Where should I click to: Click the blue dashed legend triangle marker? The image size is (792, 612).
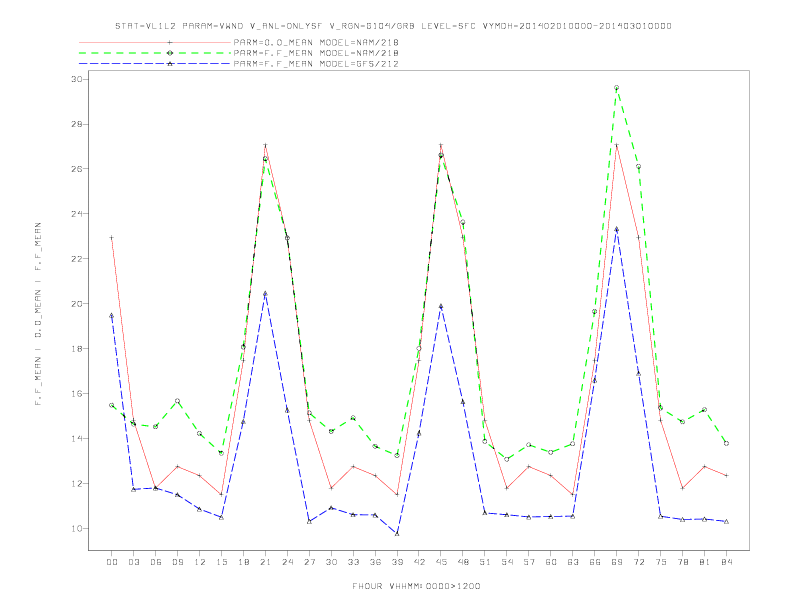(x=170, y=64)
